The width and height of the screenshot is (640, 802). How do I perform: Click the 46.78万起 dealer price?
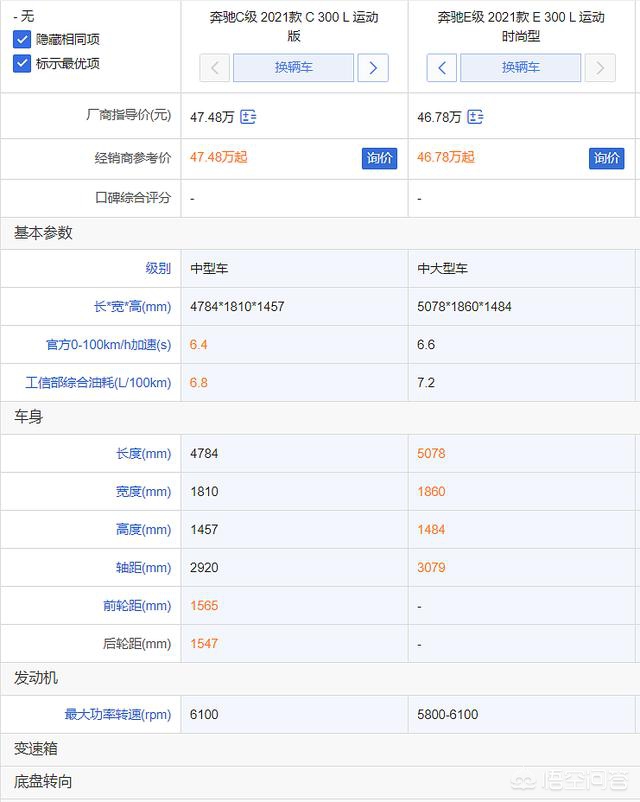click(x=446, y=157)
